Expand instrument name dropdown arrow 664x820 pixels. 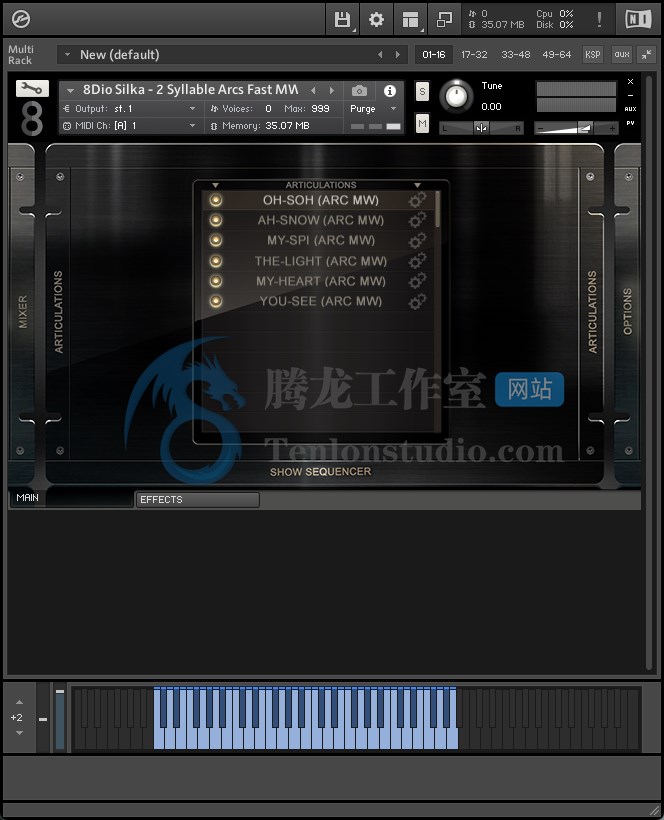70,90
